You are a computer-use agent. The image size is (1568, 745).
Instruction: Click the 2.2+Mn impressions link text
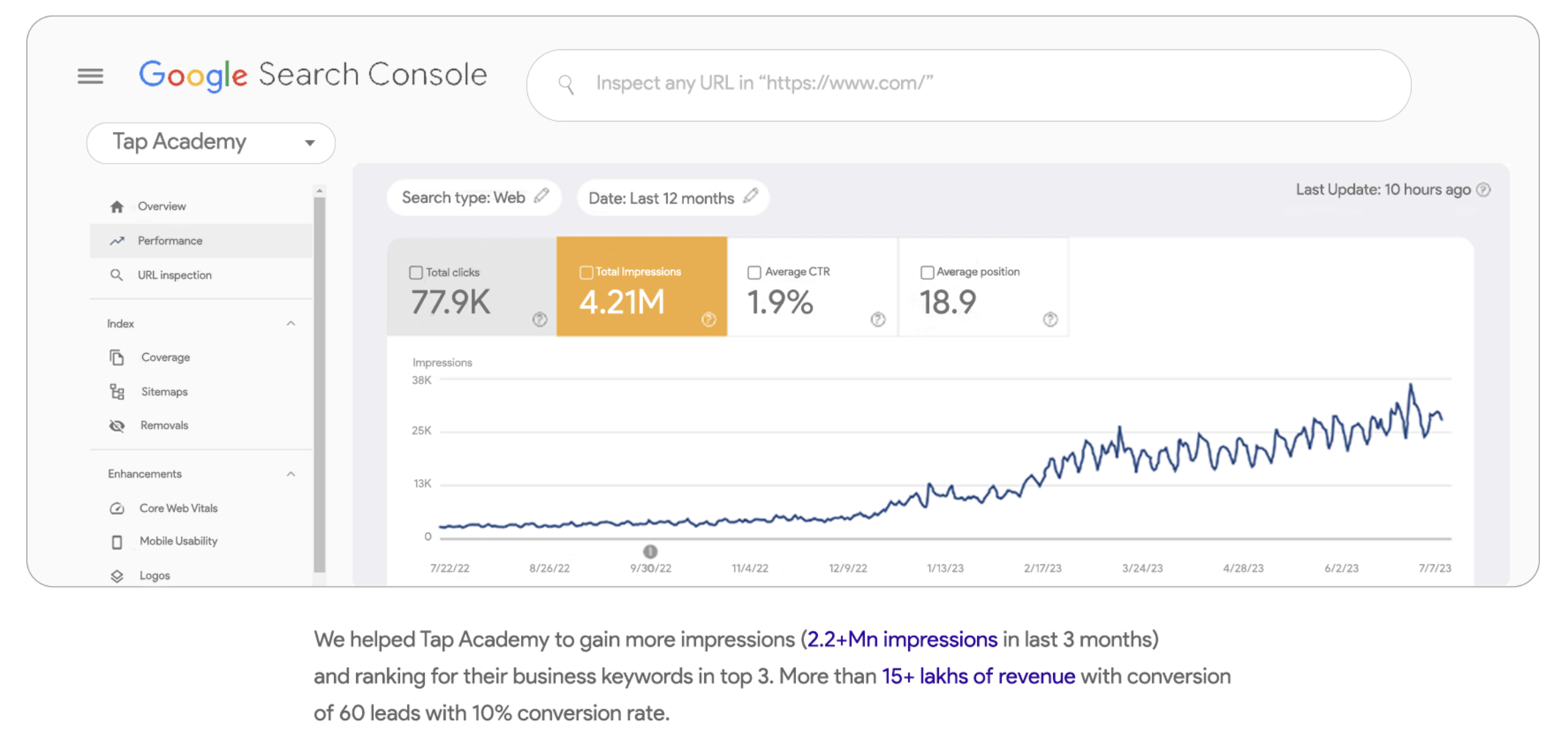tap(902, 640)
